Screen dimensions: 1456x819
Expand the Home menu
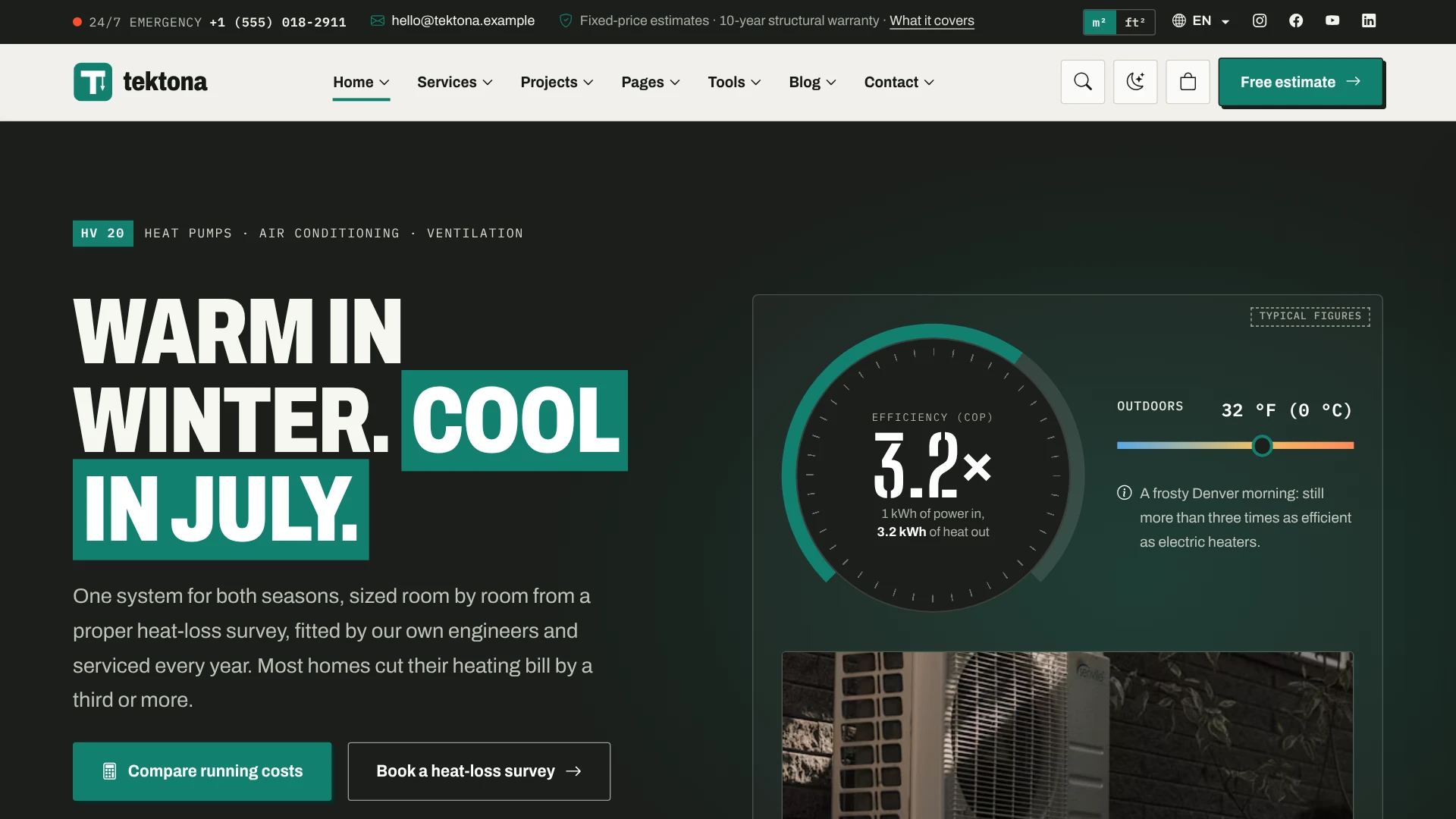tap(361, 82)
